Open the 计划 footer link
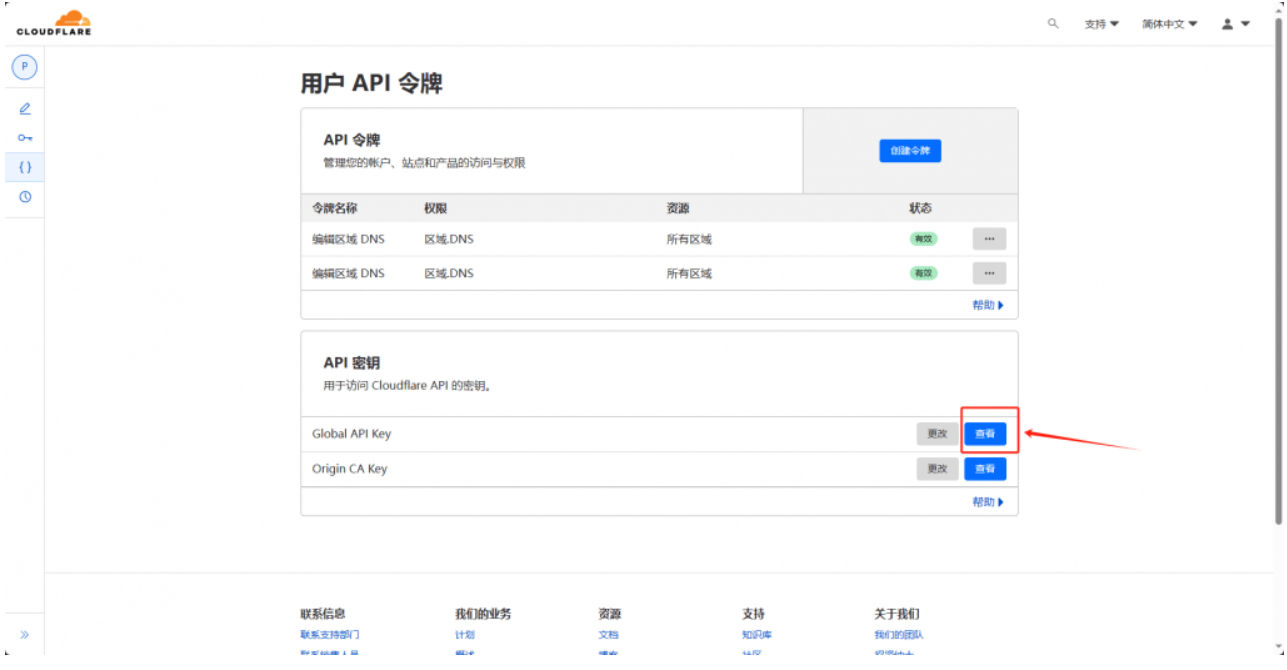The image size is (1287, 670). coord(465,635)
